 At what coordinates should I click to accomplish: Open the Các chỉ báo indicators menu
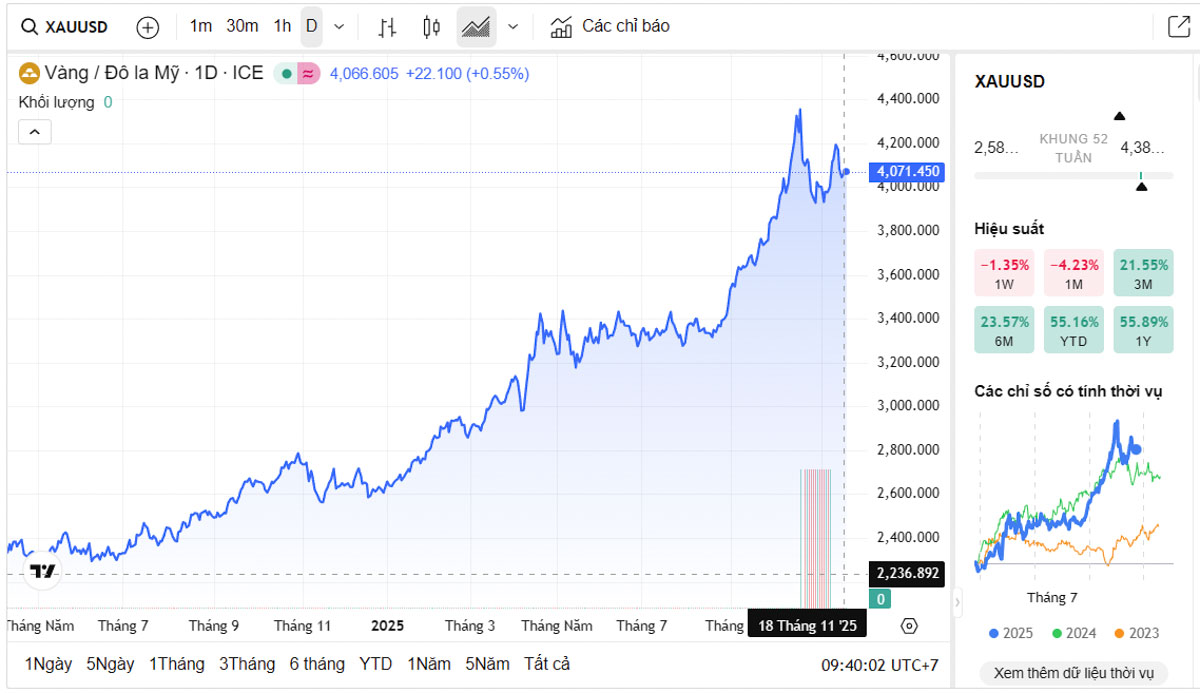pyautogui.click(x=610, y=27)
